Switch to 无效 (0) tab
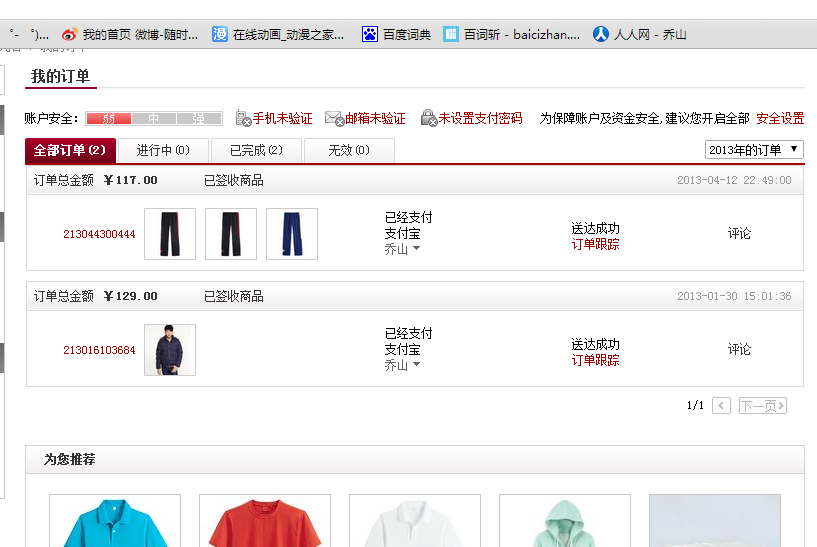This screenshot has height=547, width=817. 349,151
